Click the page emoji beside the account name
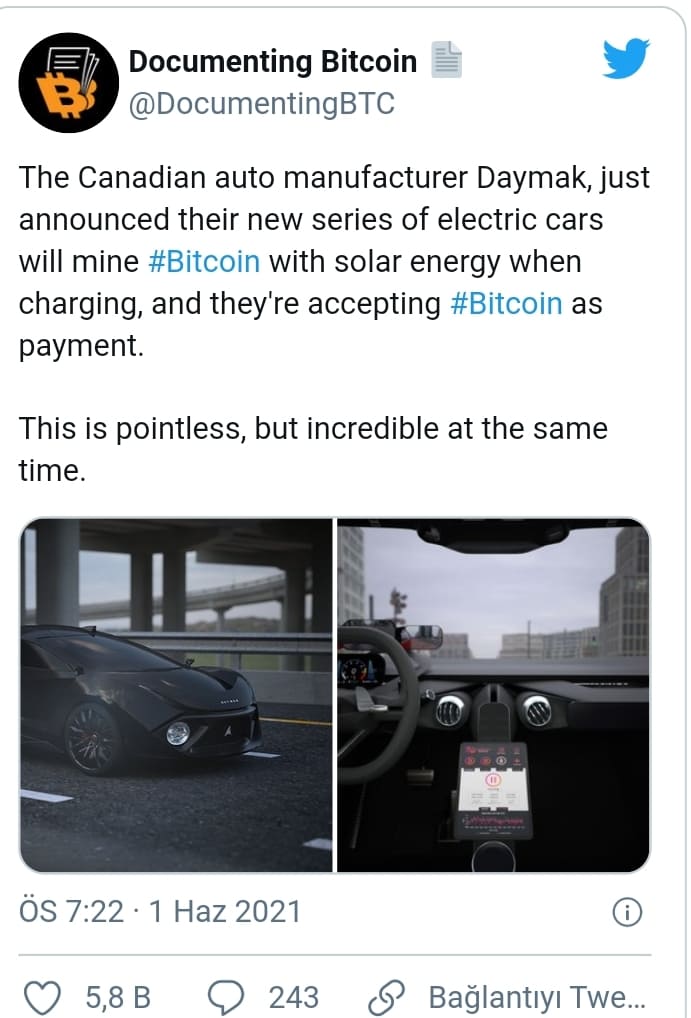Image resolution: width=691 pixels, height=1018 pixels. (x=445, y=62)
